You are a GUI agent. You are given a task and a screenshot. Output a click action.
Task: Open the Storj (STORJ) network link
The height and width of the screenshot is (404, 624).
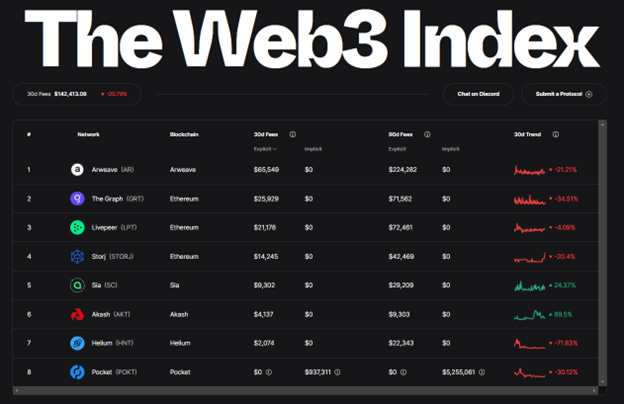click(x=113, y=256)
